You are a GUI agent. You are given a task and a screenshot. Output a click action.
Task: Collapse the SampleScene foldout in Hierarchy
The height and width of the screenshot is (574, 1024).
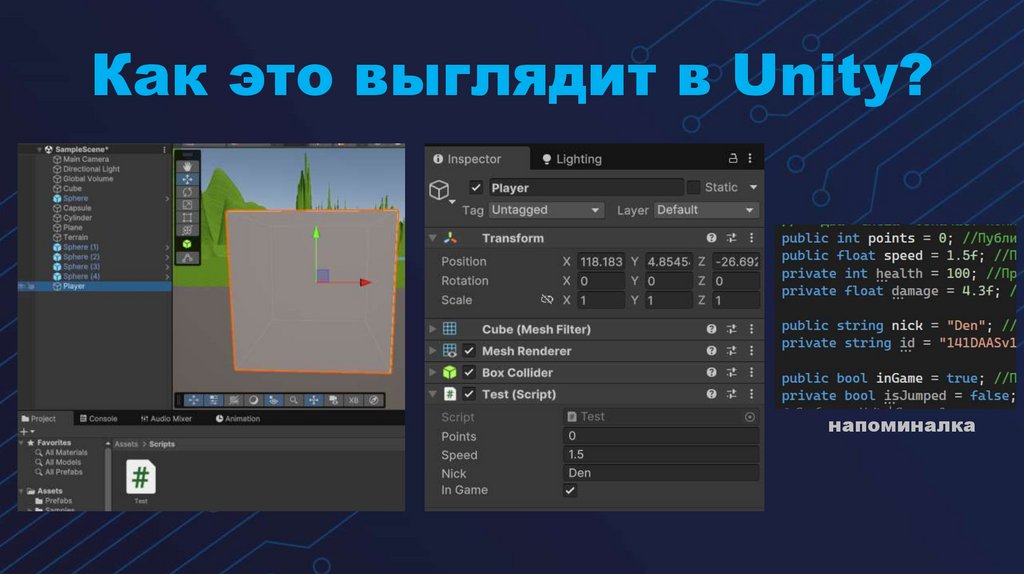[39, 150]
